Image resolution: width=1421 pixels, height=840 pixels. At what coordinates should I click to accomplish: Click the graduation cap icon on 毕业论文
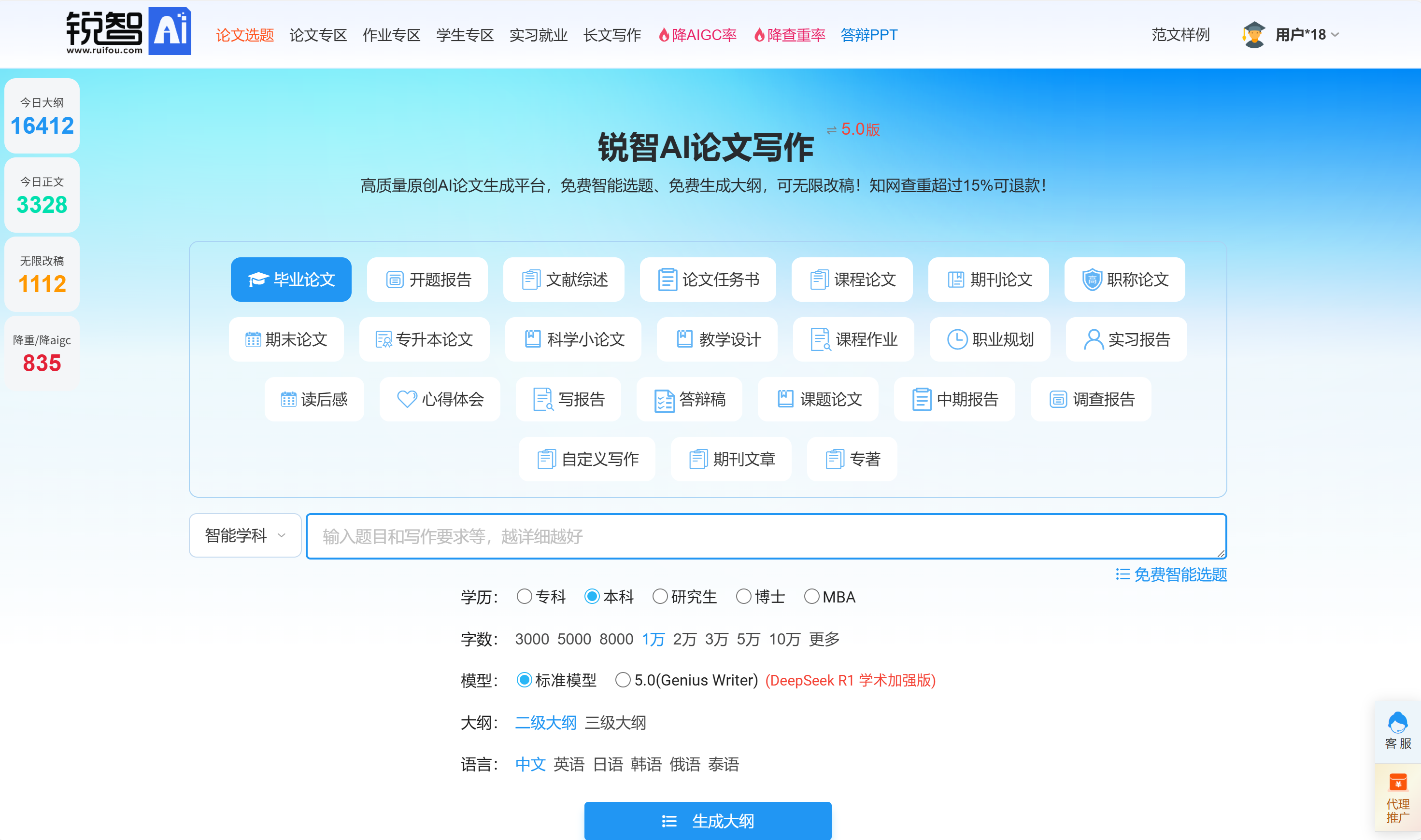pyautogui.click(x=258, y=280)
